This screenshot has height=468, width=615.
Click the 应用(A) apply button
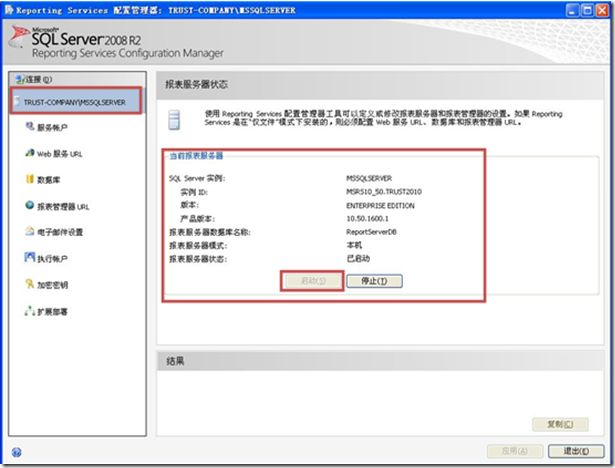pyautogui.click(x=515, y=451)
